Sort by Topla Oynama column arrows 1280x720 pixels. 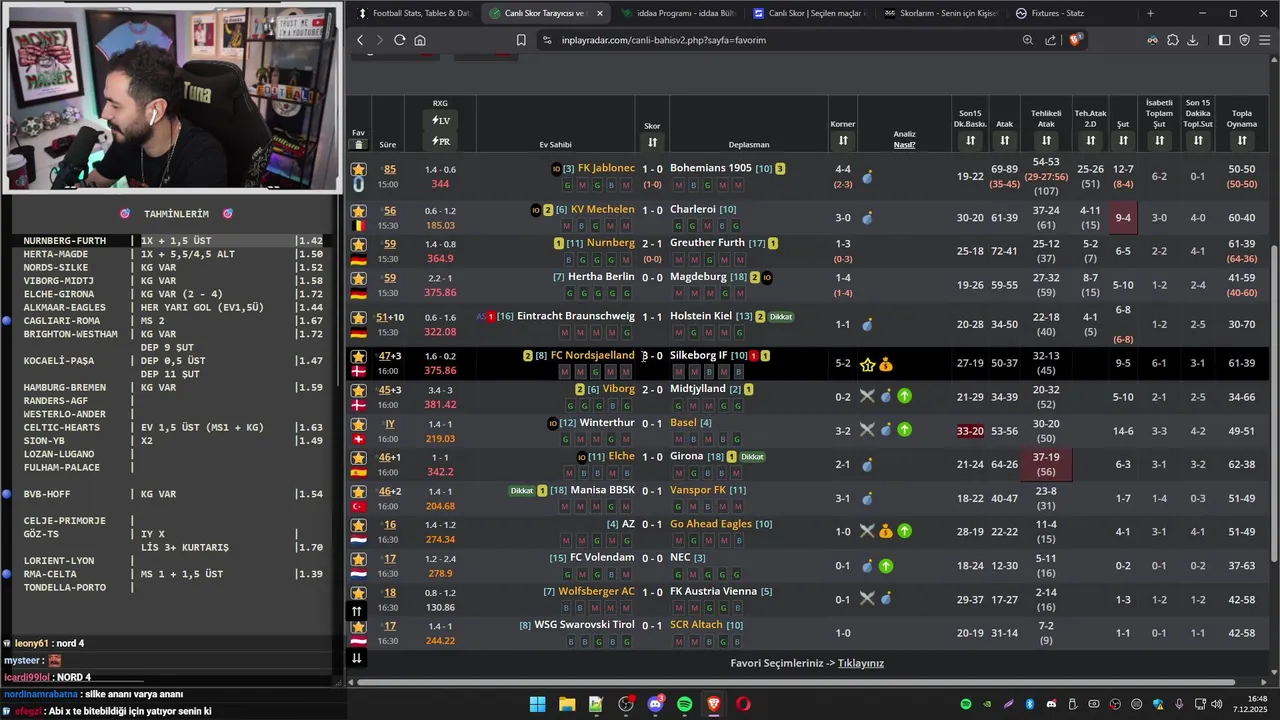tap(1242, 141)
